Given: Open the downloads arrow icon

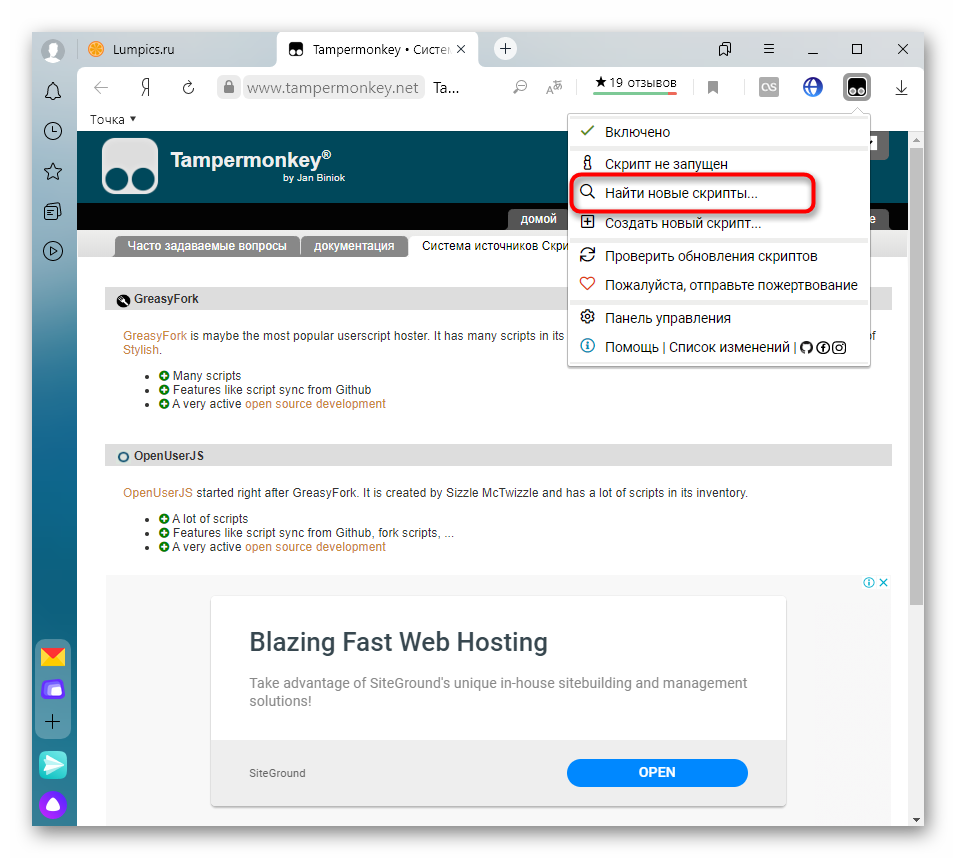Looking at the screenshot, I should 901,88.
